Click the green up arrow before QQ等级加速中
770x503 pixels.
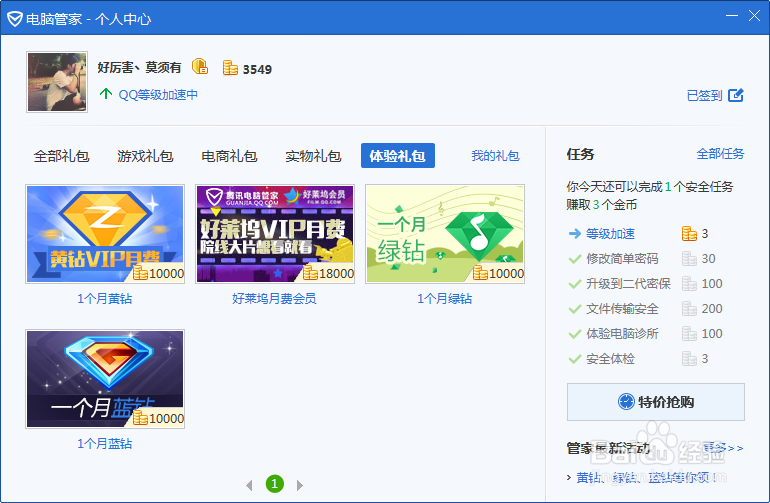click(106, 93)
